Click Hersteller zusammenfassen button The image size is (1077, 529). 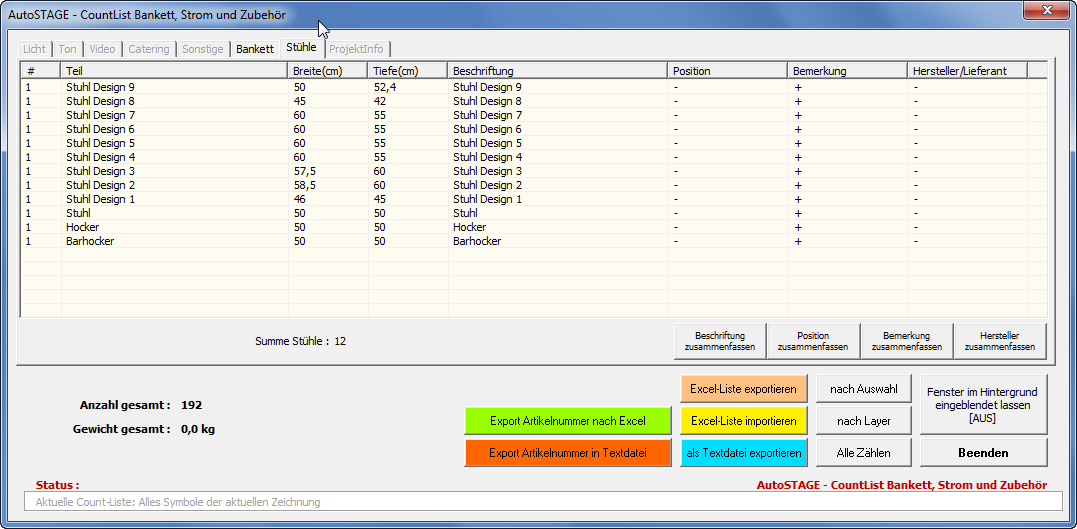tap(999, 341)
